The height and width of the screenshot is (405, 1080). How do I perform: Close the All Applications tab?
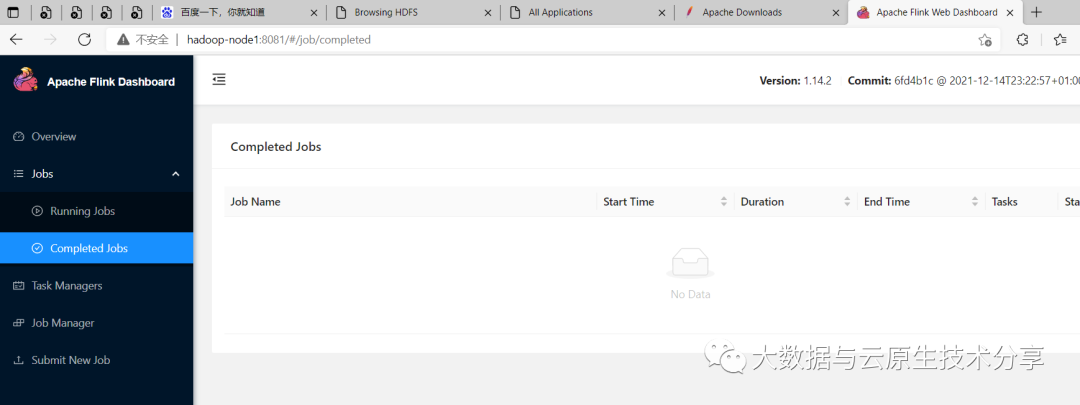tap(662, 12)
